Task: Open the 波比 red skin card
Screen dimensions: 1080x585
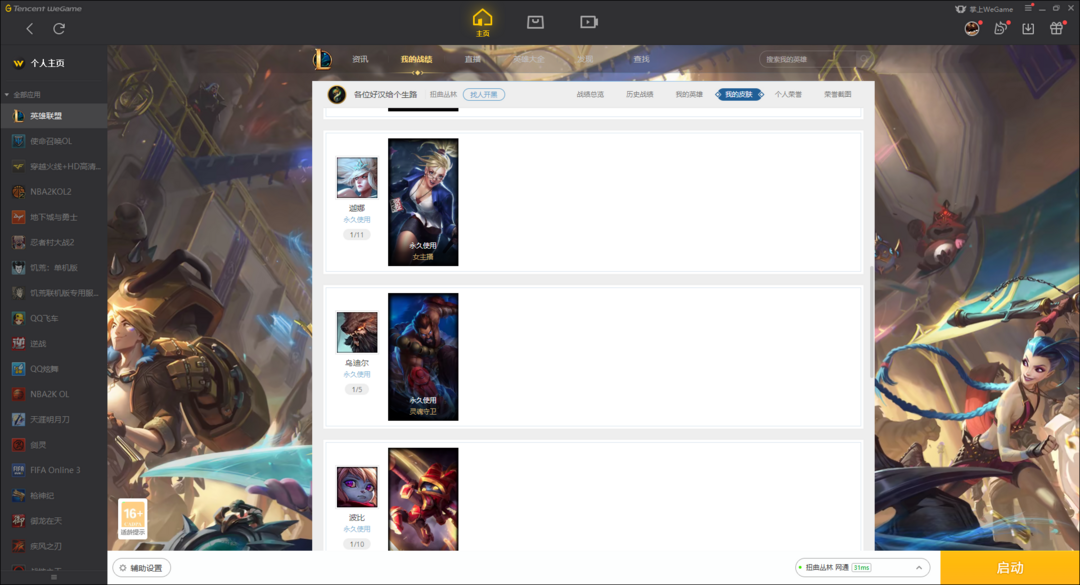Action: point(423,499)
